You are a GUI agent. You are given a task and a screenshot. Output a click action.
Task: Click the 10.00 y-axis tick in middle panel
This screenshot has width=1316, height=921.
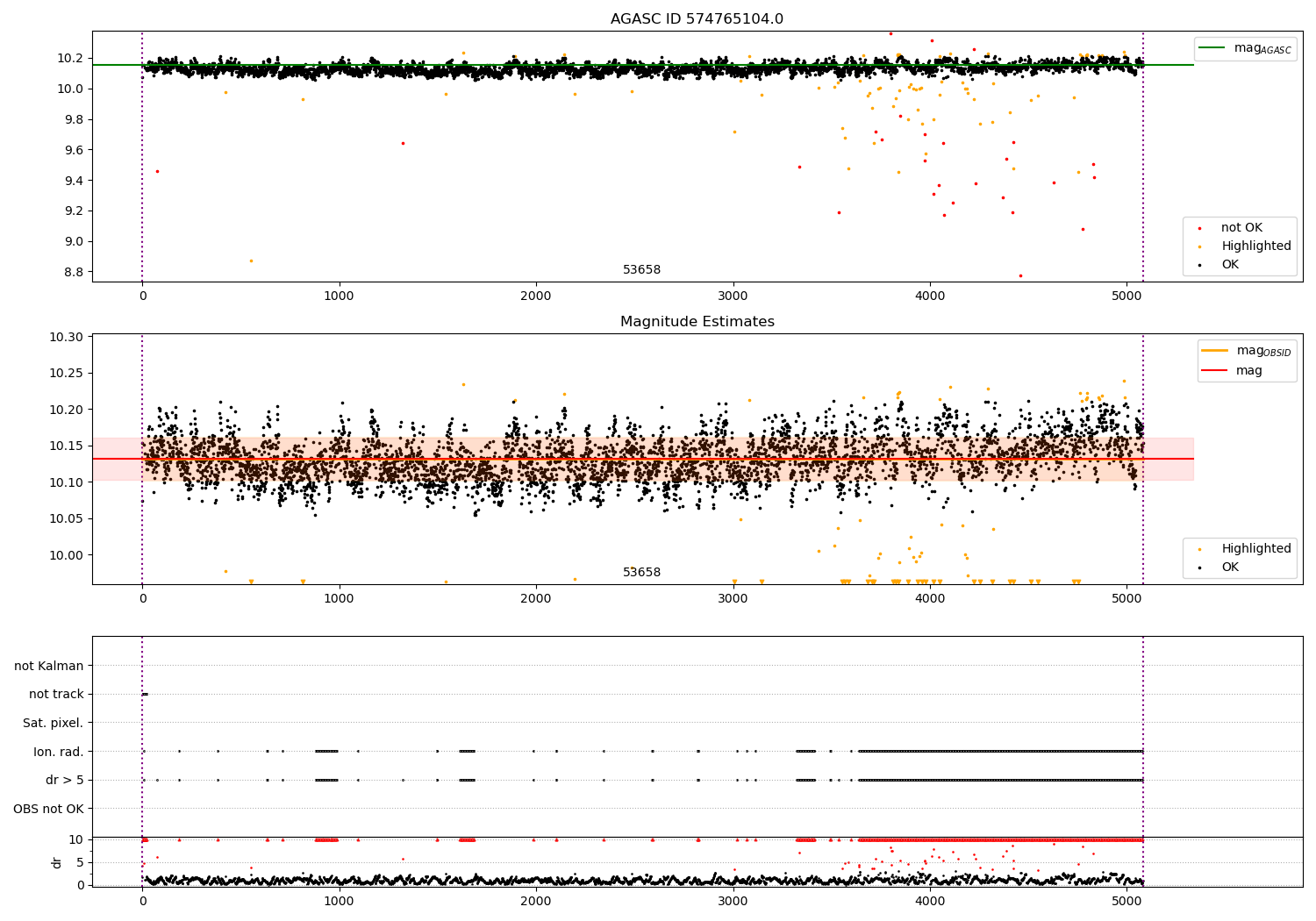pos(68,555)
